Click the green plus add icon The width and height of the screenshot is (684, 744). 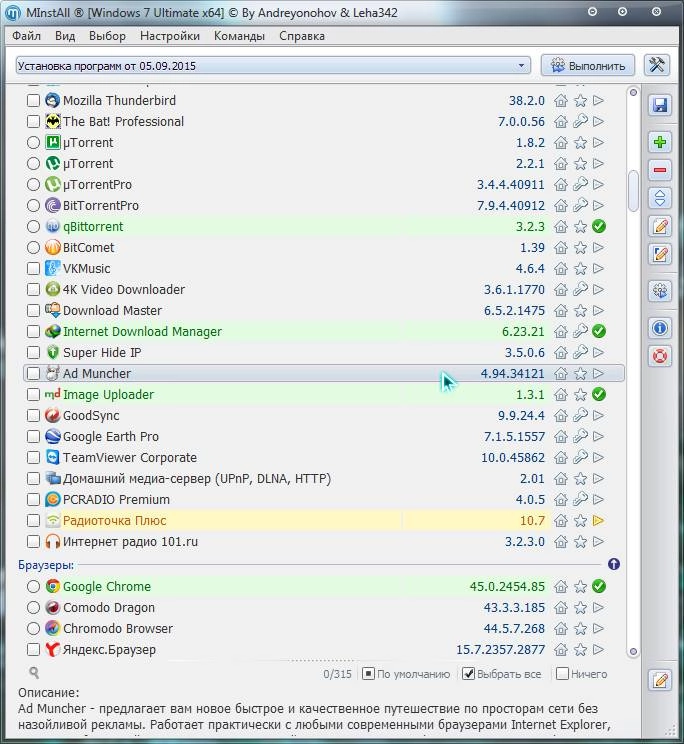[x=660, y=142]
